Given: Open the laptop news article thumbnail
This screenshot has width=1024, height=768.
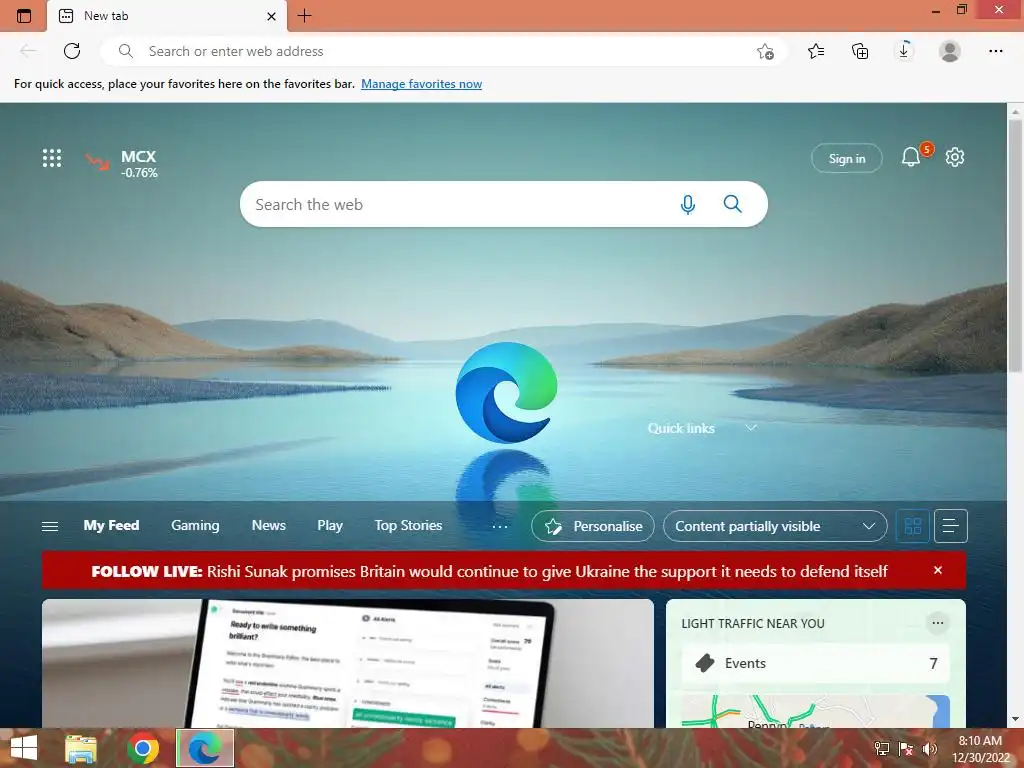Looking at the screenshot, I should coord(347,664).
